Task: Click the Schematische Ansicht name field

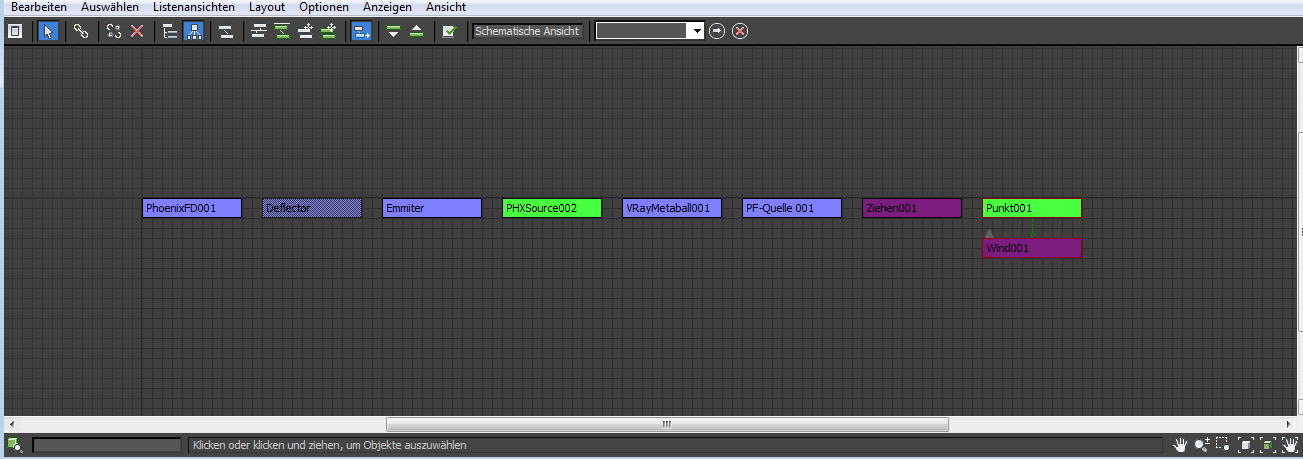Action: pos(528,31)
